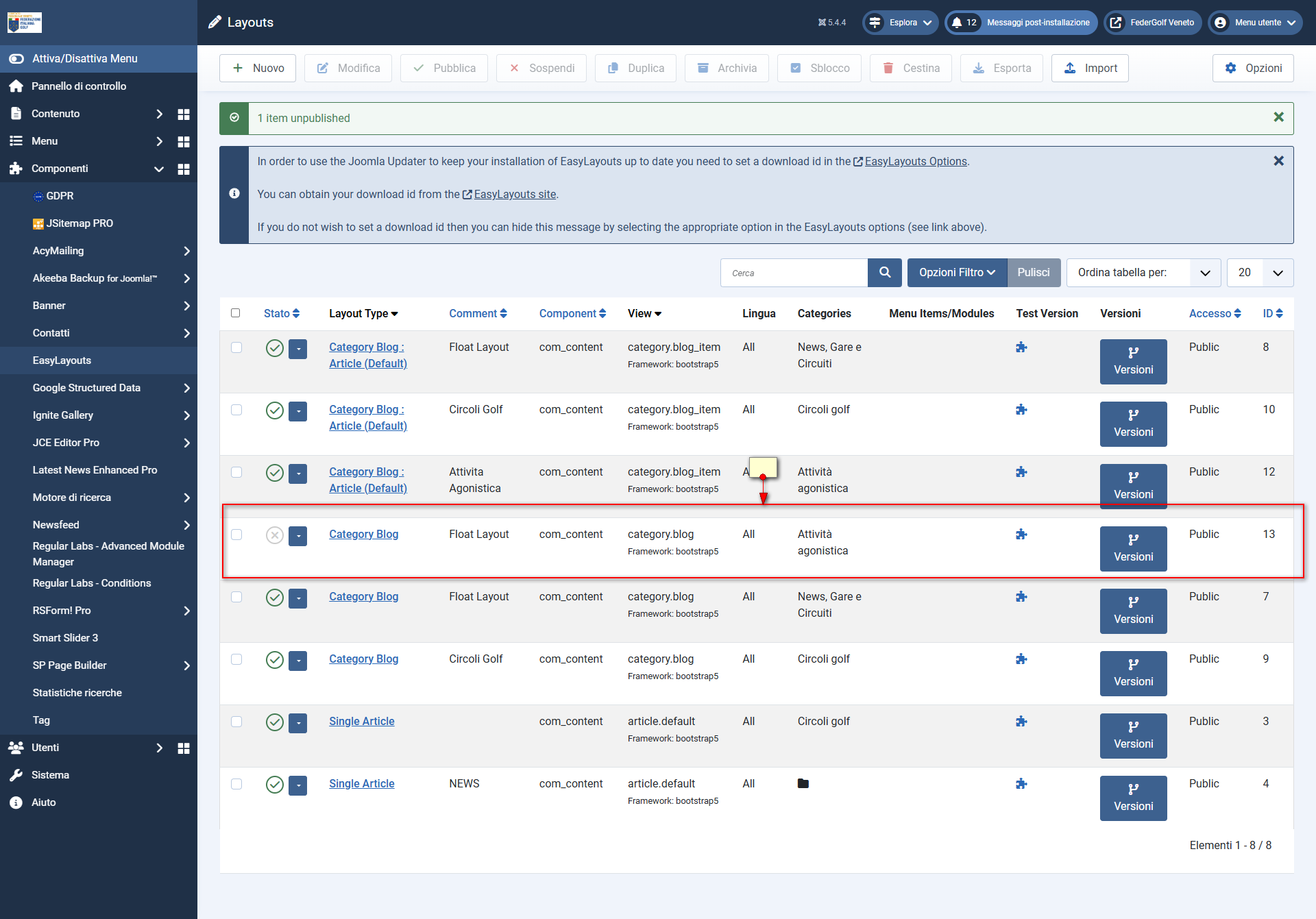Expand Opzioni Filtro filter options
The width and height of the screenshot is (1316, 919).
pyautogui.click(x=957, y=273)
